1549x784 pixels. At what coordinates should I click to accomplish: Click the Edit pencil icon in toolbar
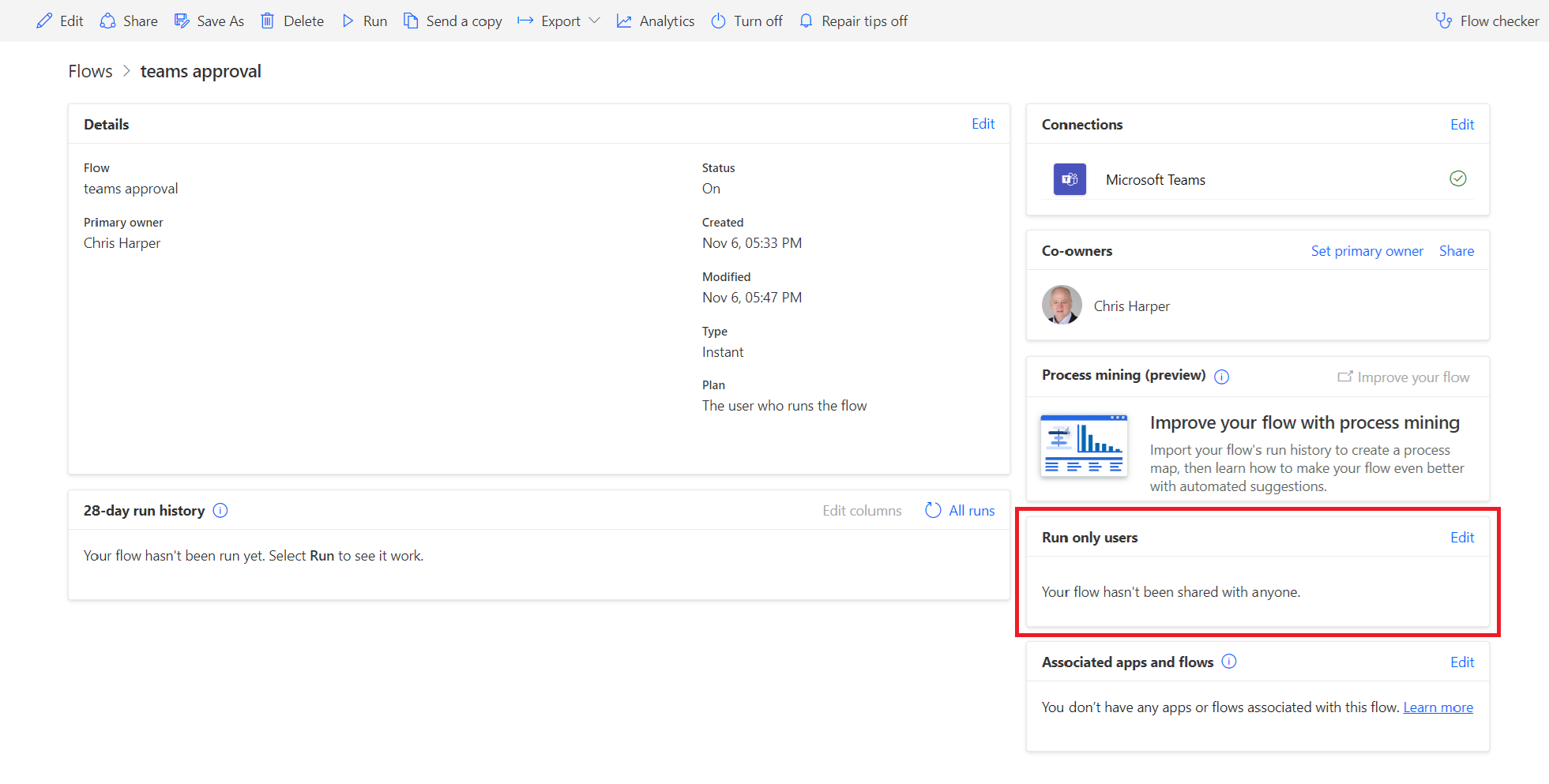(45, 21)
